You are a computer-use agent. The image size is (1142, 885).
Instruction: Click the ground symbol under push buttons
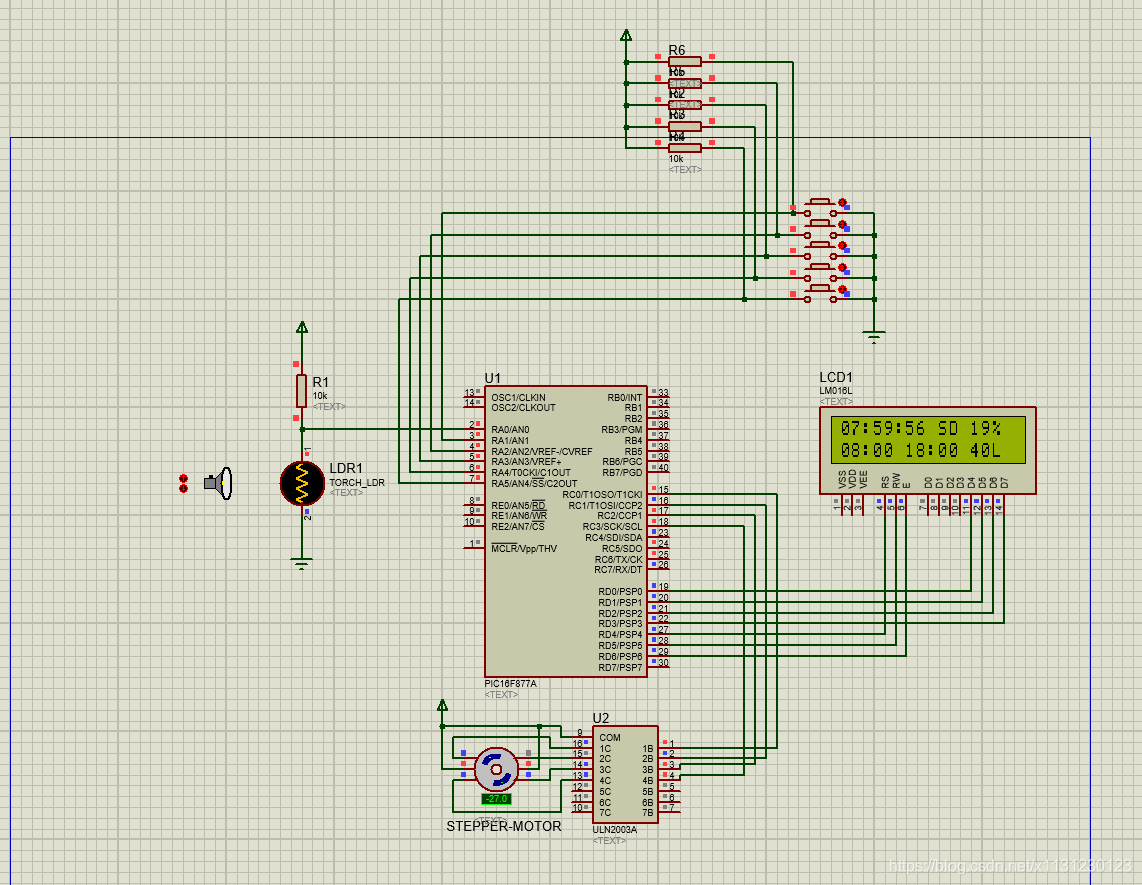[x=874, y=336]
